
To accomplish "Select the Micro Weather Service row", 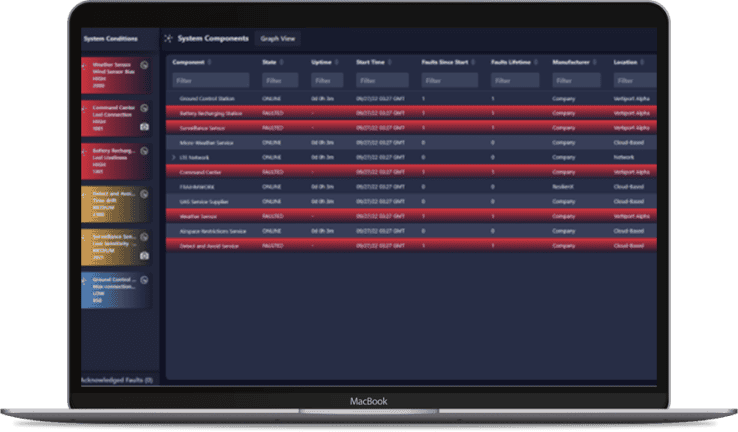I will point(411,143).
